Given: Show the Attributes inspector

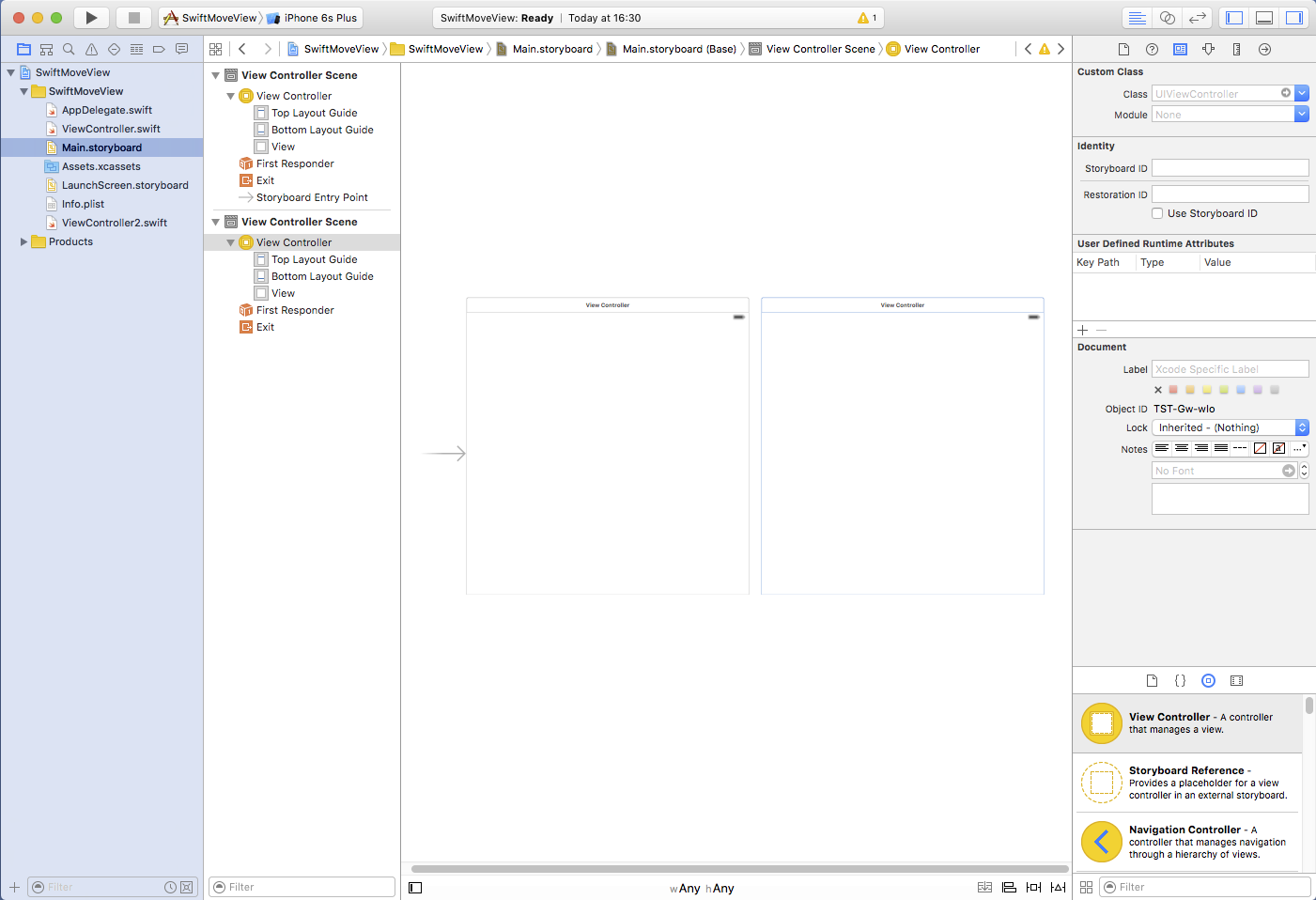Looking at the screenshot, I should 1208,49.
